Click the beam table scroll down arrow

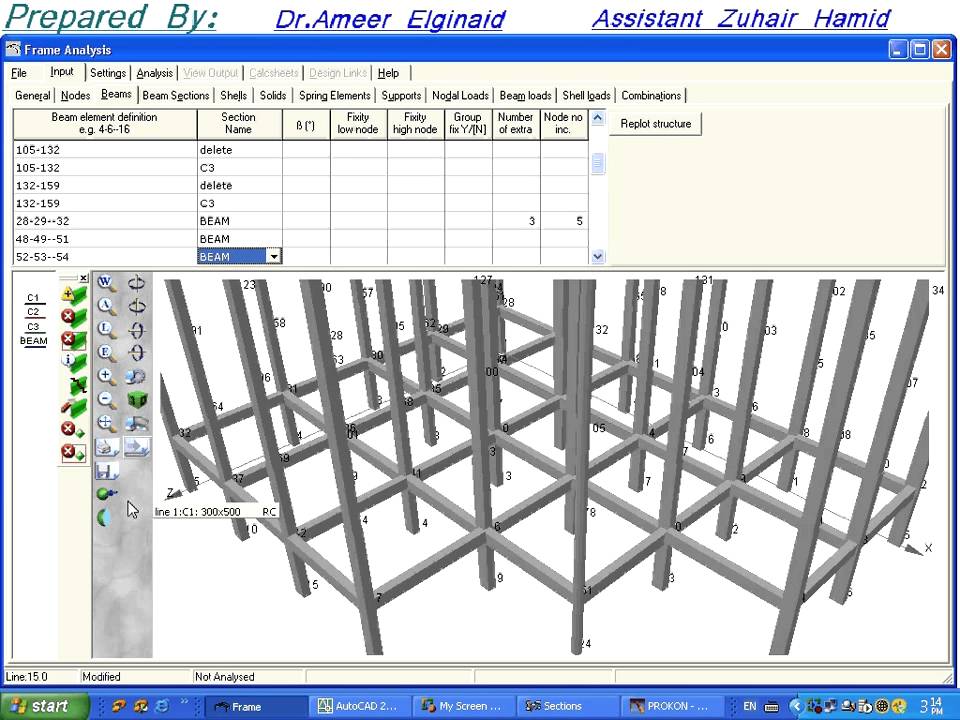click(598, 257)
